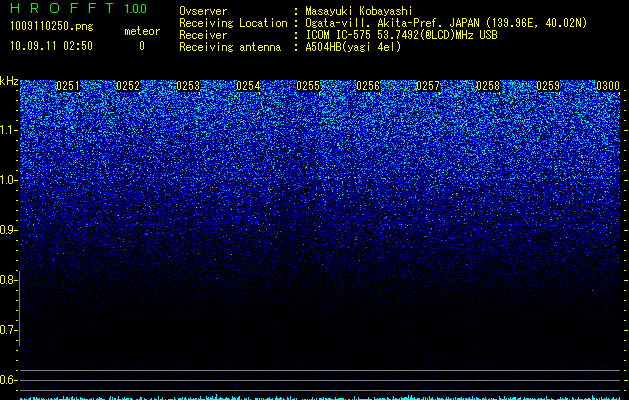629x400 pixels.
Task: Click the 0.9 kHz axis label
Action: click(x=8, y=230)
